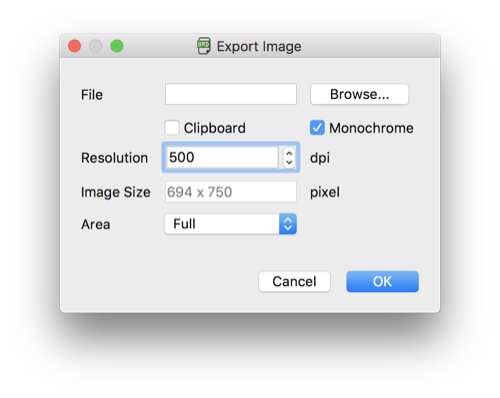The width and height of the screenshot is (500, 398).
Task: Click inside the File path text field
Action: pos(231,94)
